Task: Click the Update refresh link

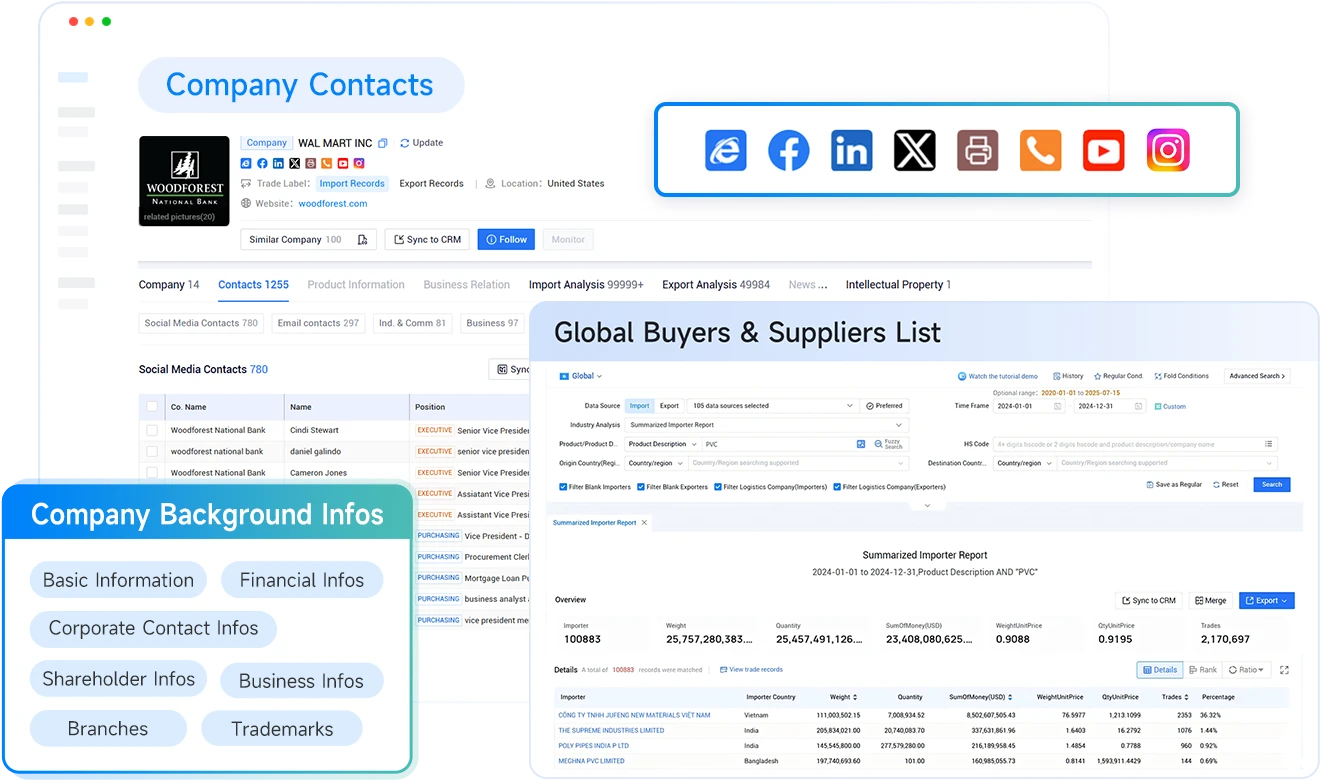Action: pos(421,143)
